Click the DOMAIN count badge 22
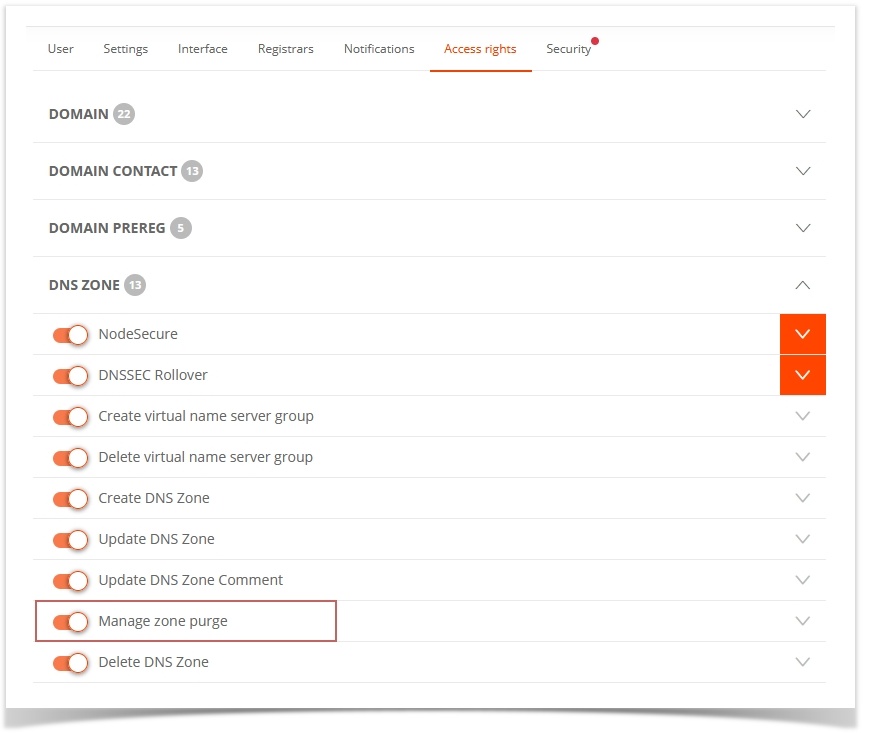869x737 pixels. point(124,114)
